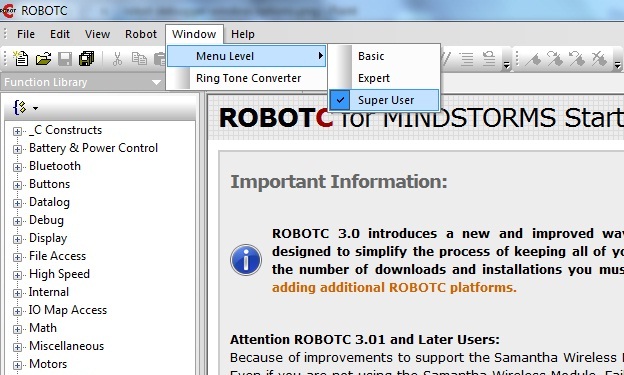Expand the Buttons tree node

tap(17, 185)
